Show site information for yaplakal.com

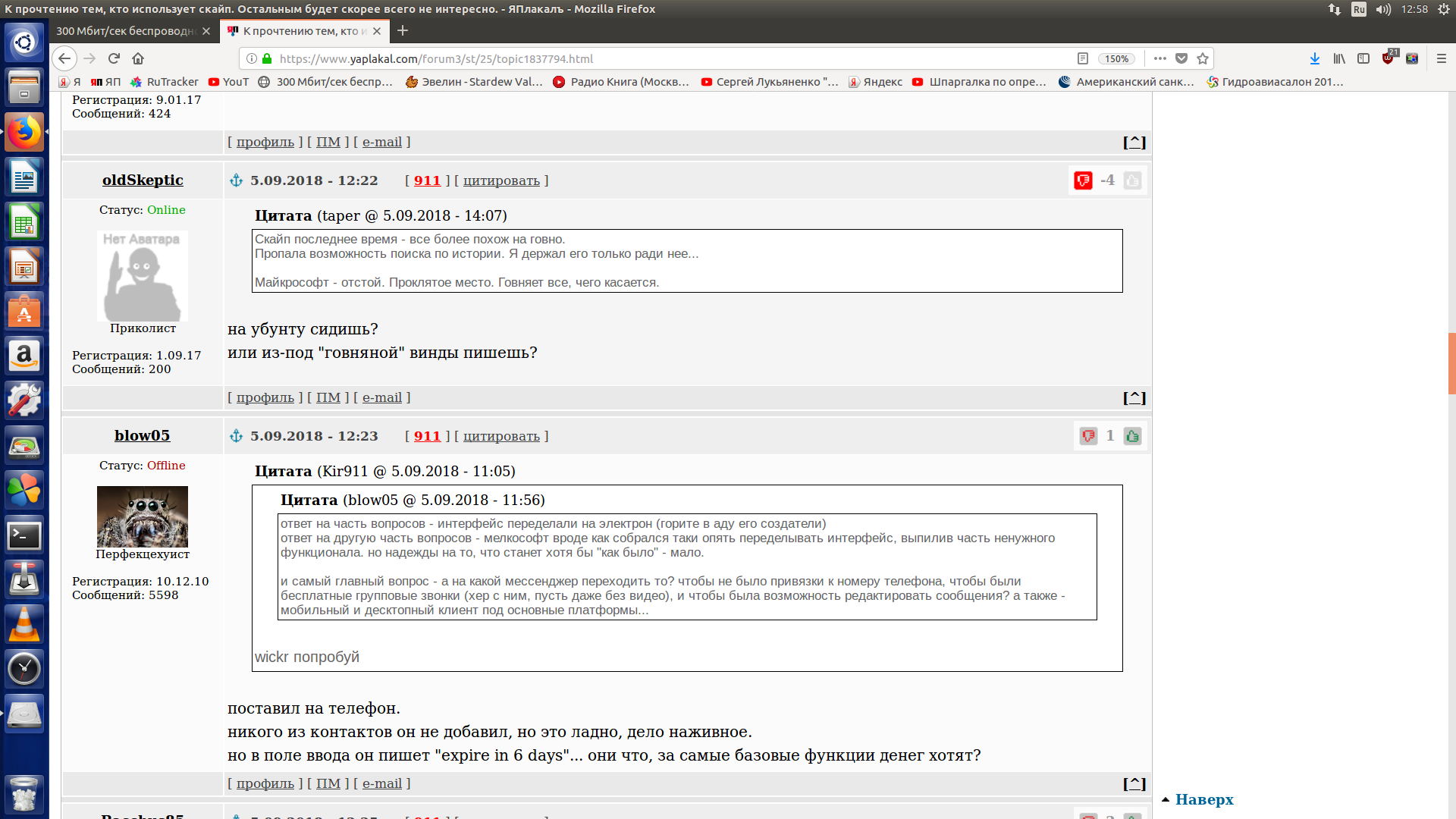[x=252, y=58]
